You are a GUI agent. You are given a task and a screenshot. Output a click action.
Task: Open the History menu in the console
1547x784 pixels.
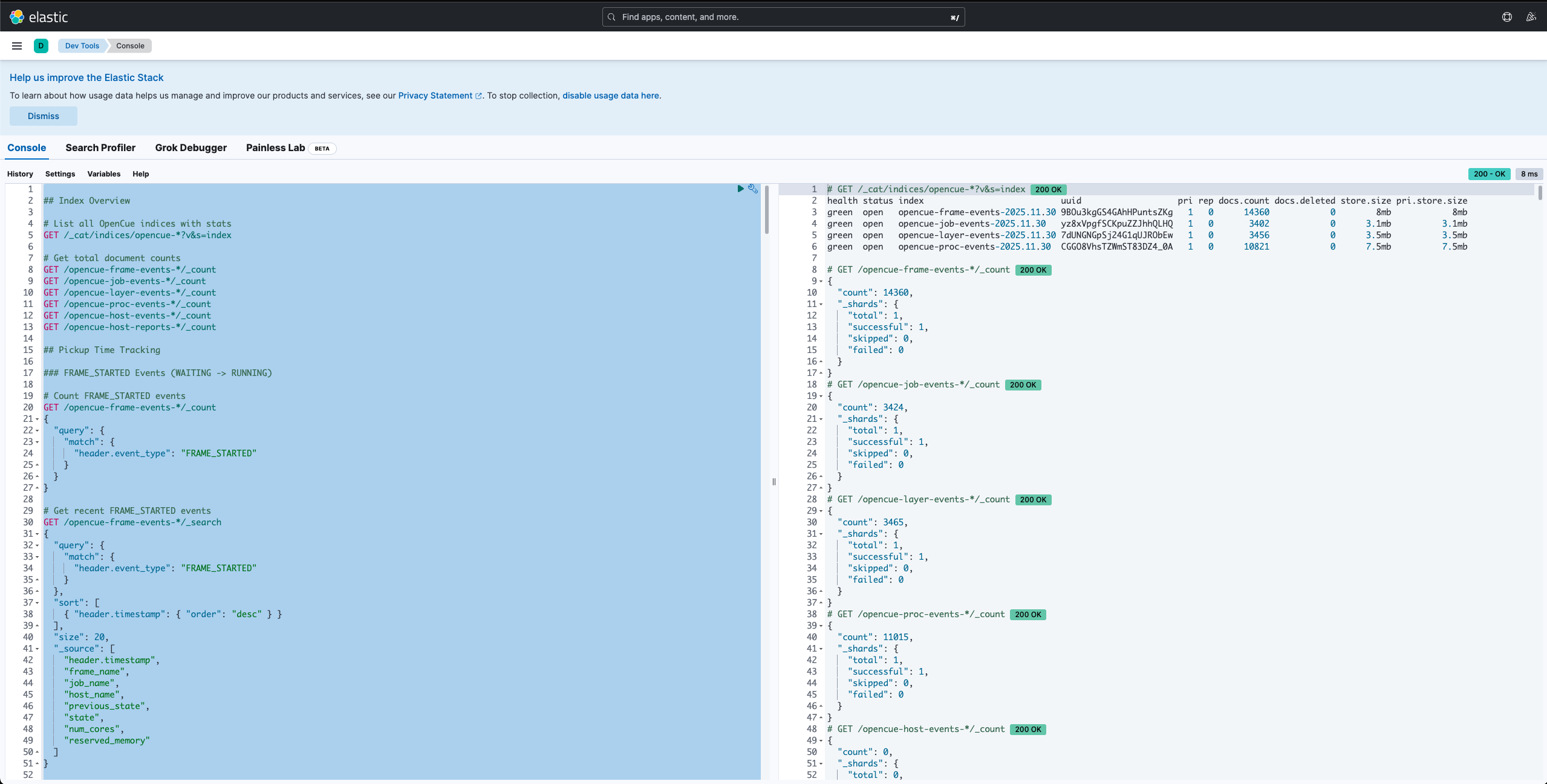20,174
